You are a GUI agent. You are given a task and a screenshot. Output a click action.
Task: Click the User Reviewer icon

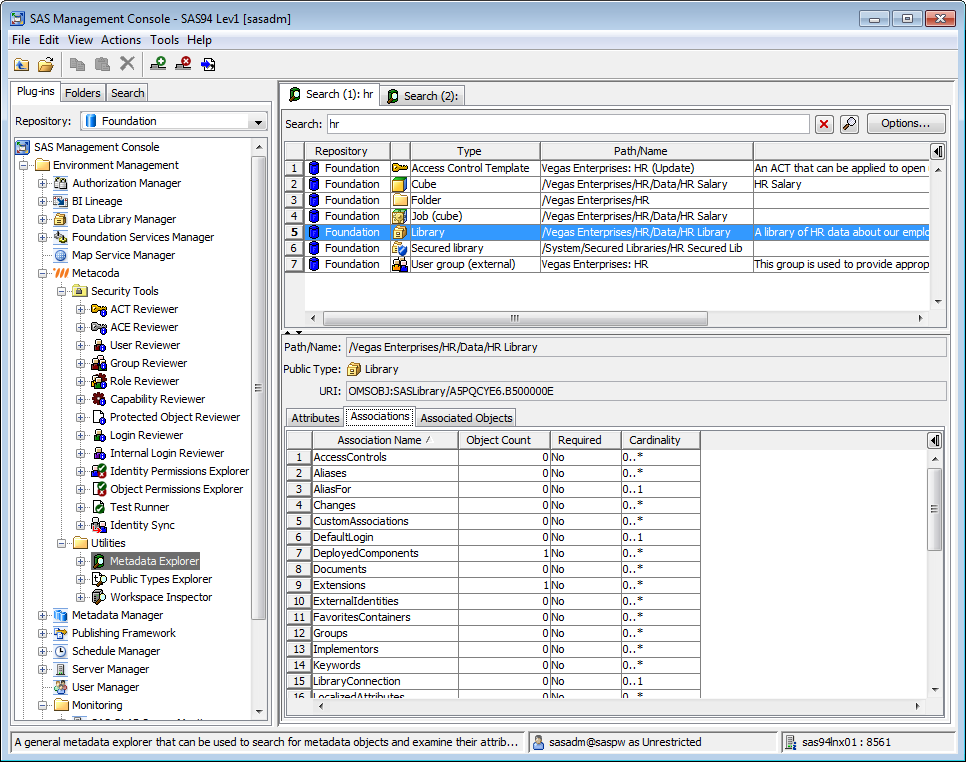tap(99, 345)
